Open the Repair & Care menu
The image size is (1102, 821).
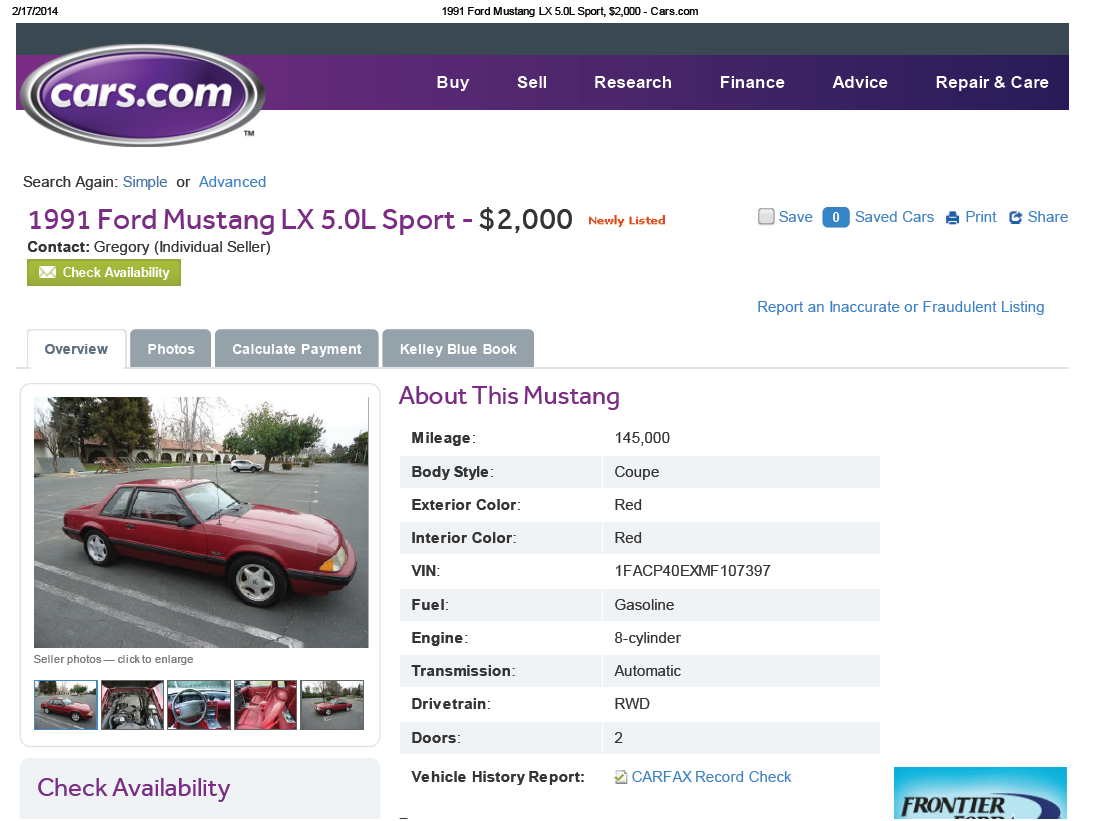(x=992, y=82)
